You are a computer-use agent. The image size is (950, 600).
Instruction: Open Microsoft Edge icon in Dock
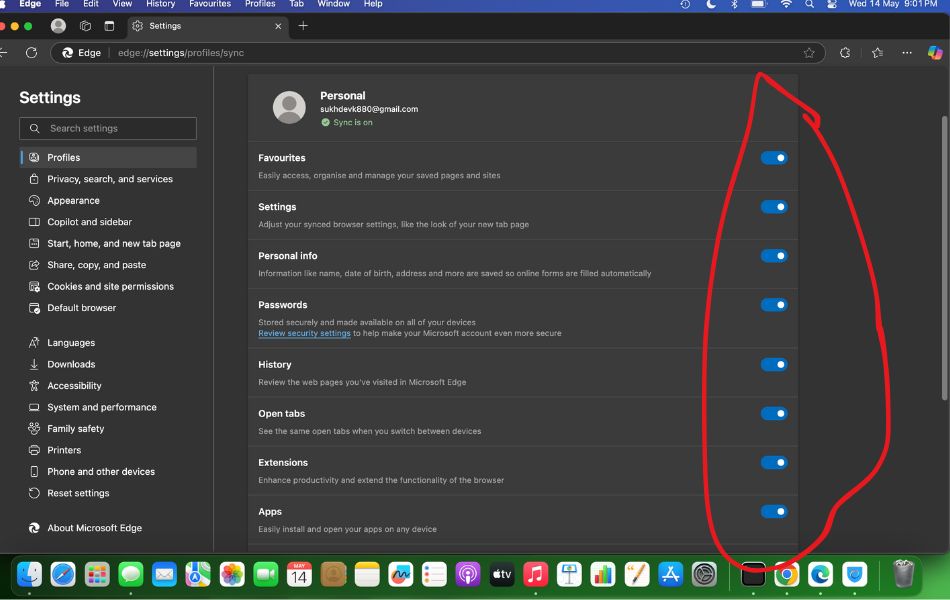click(x=820, y=574)
